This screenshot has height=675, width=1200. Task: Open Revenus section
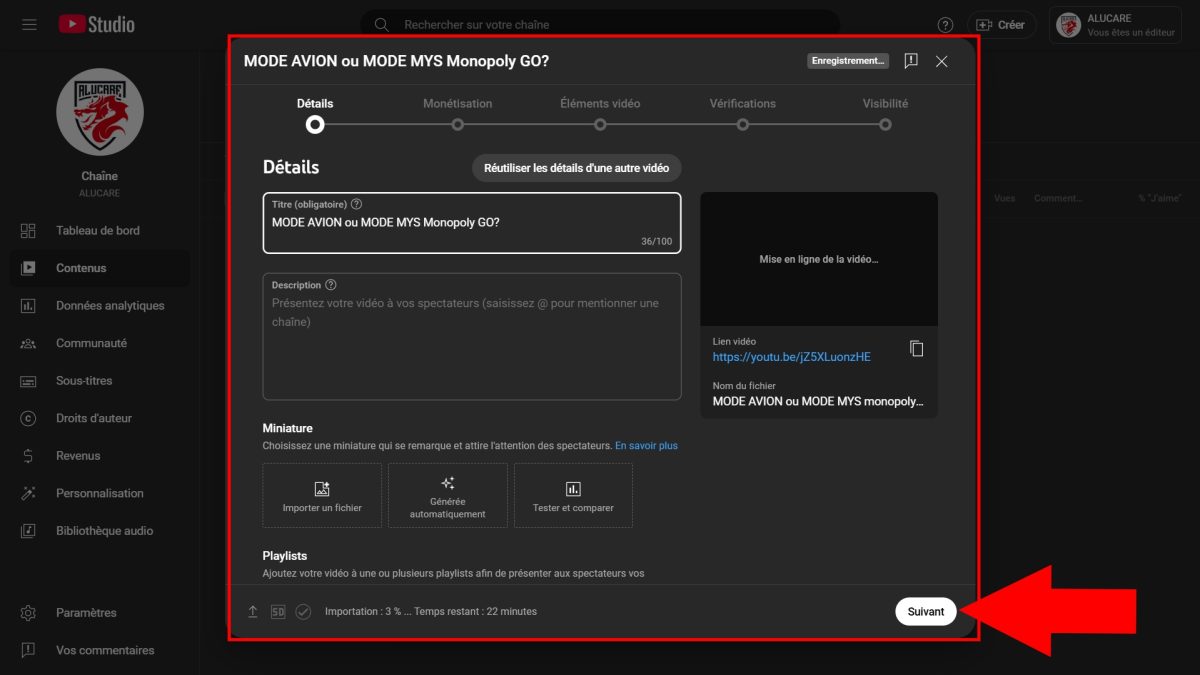click(78, 455)
